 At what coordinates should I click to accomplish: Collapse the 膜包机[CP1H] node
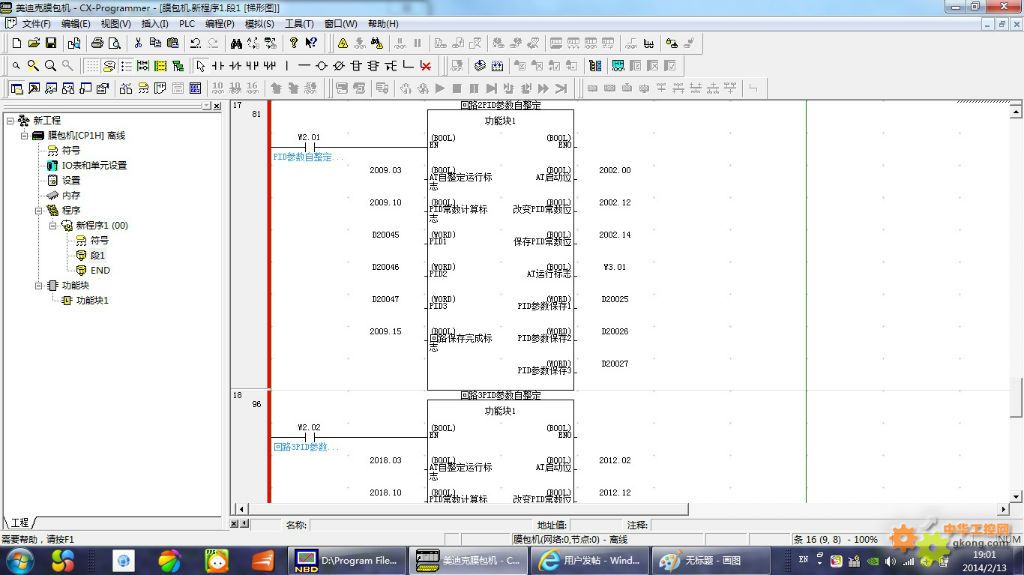pyautogui.click(x=24, y=135)
